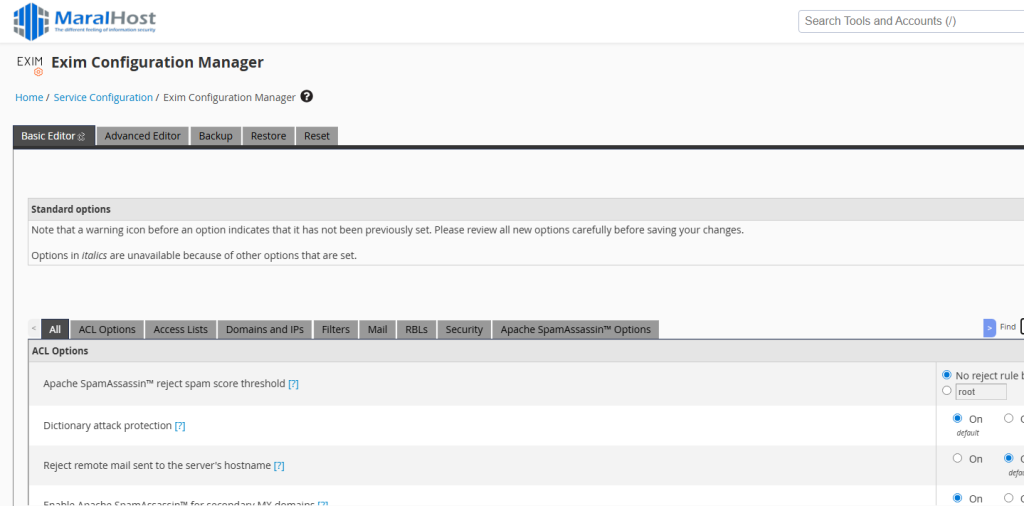Open help for Reject remote mail option
1024x506 pixels.
(x=279, y=466)
